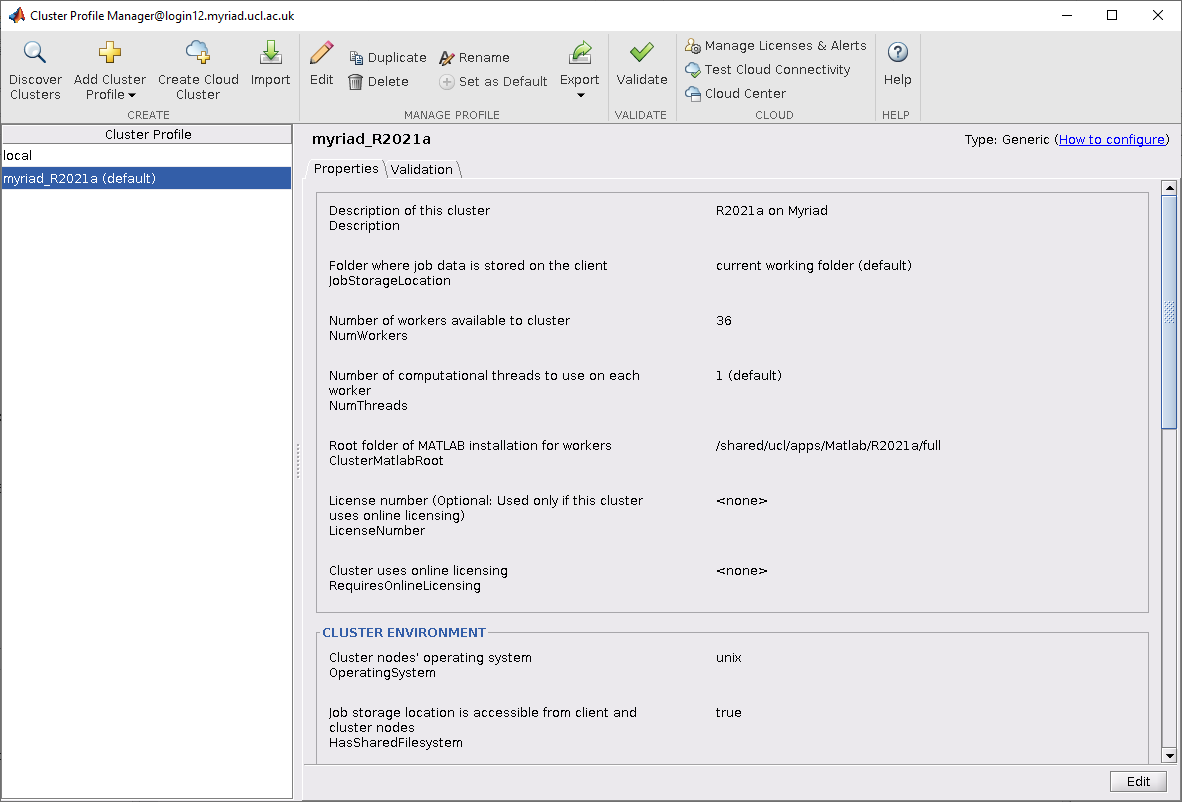
Task: Maximize the Cluster Profile Manager window
Action: click(x=1112, y=15)
